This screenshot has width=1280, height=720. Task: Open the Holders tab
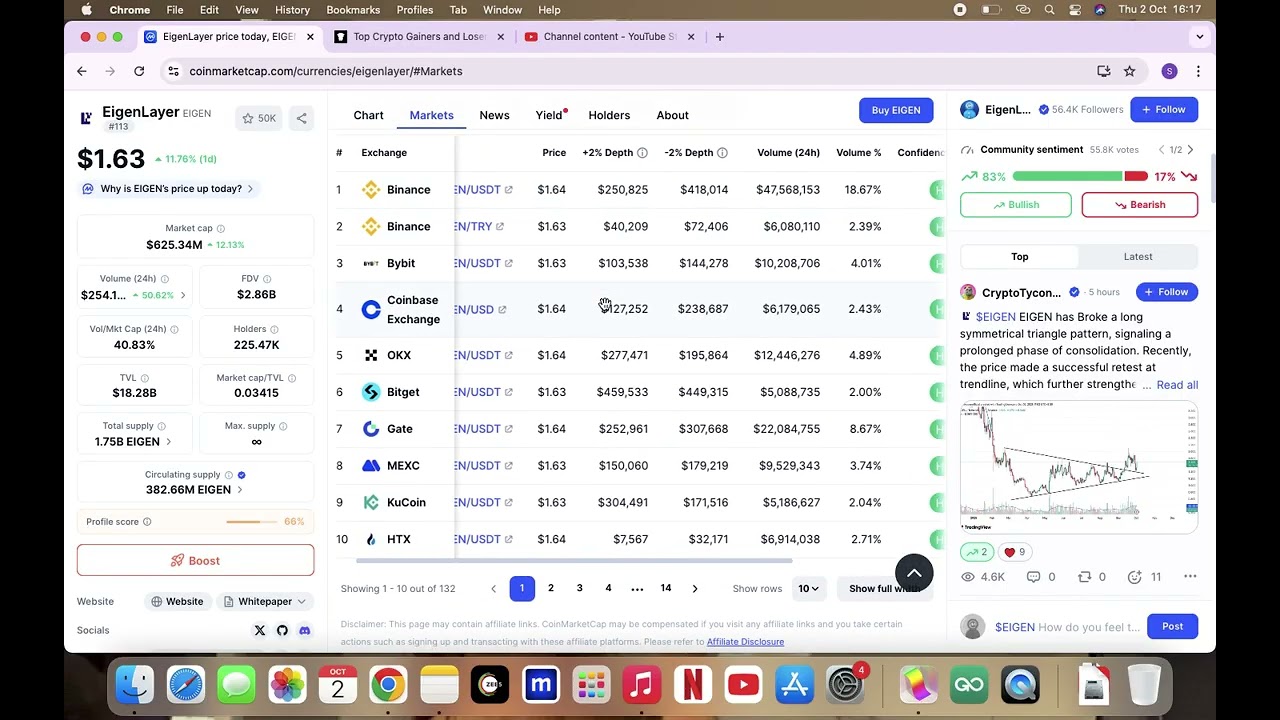tap(609, 115)
